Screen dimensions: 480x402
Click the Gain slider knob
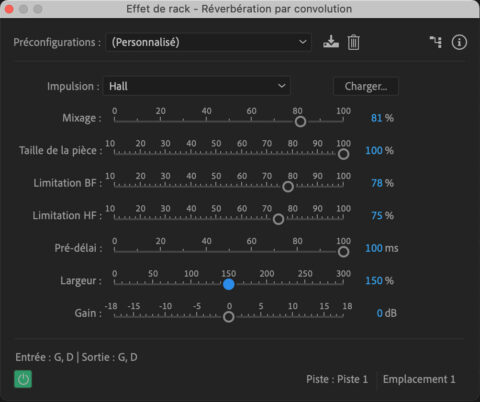point(229,317)
